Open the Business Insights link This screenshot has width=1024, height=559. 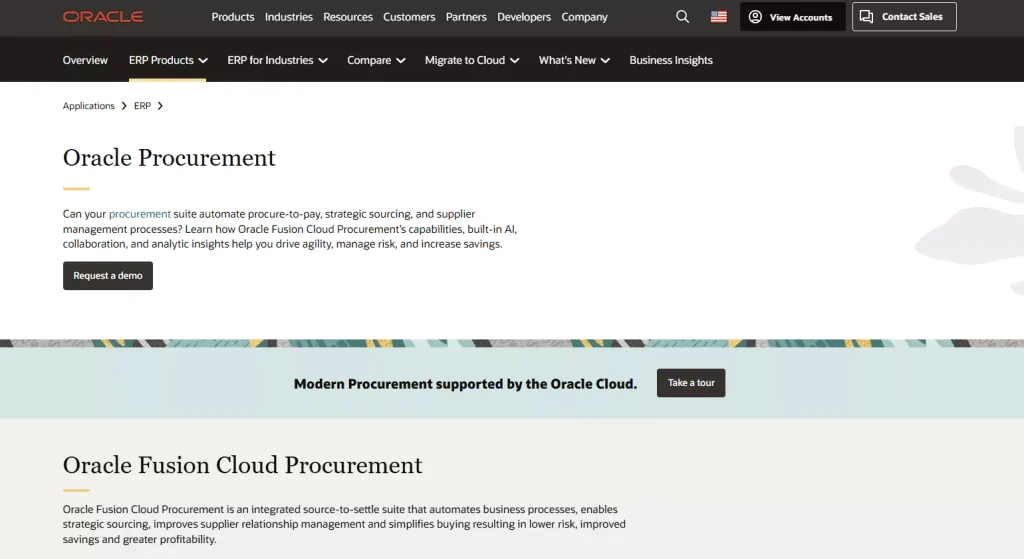(x=671, y=60)
